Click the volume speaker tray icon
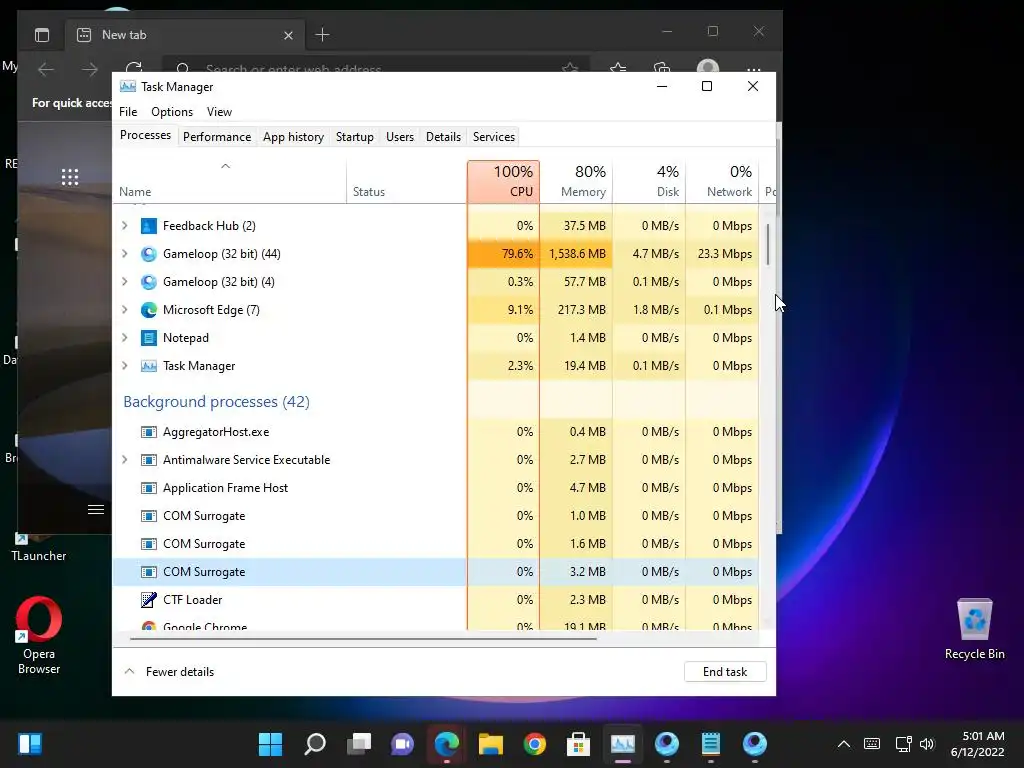The width and height of the screenshot is (1024, 768). (x=927, y=744)
